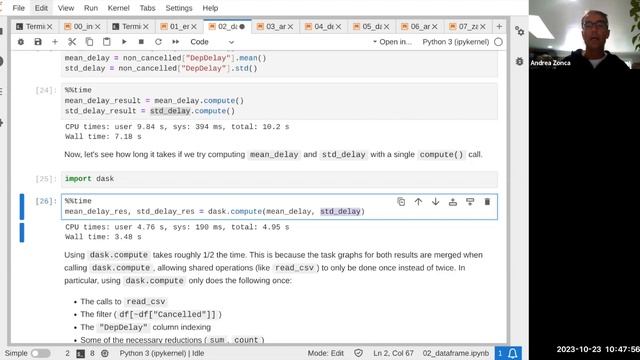Close the 07_za tab
This screenshot has height=360, width=640.
click(483, 27)
